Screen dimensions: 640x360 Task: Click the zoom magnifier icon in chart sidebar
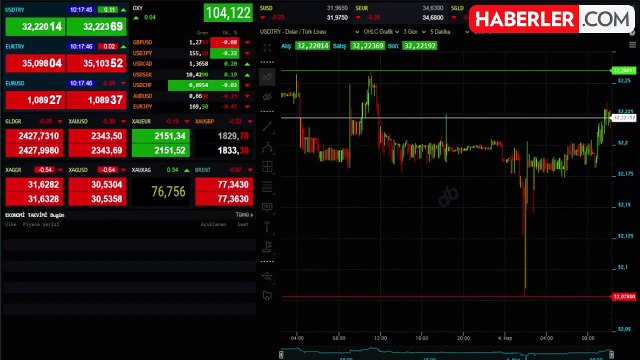point(267,276)
